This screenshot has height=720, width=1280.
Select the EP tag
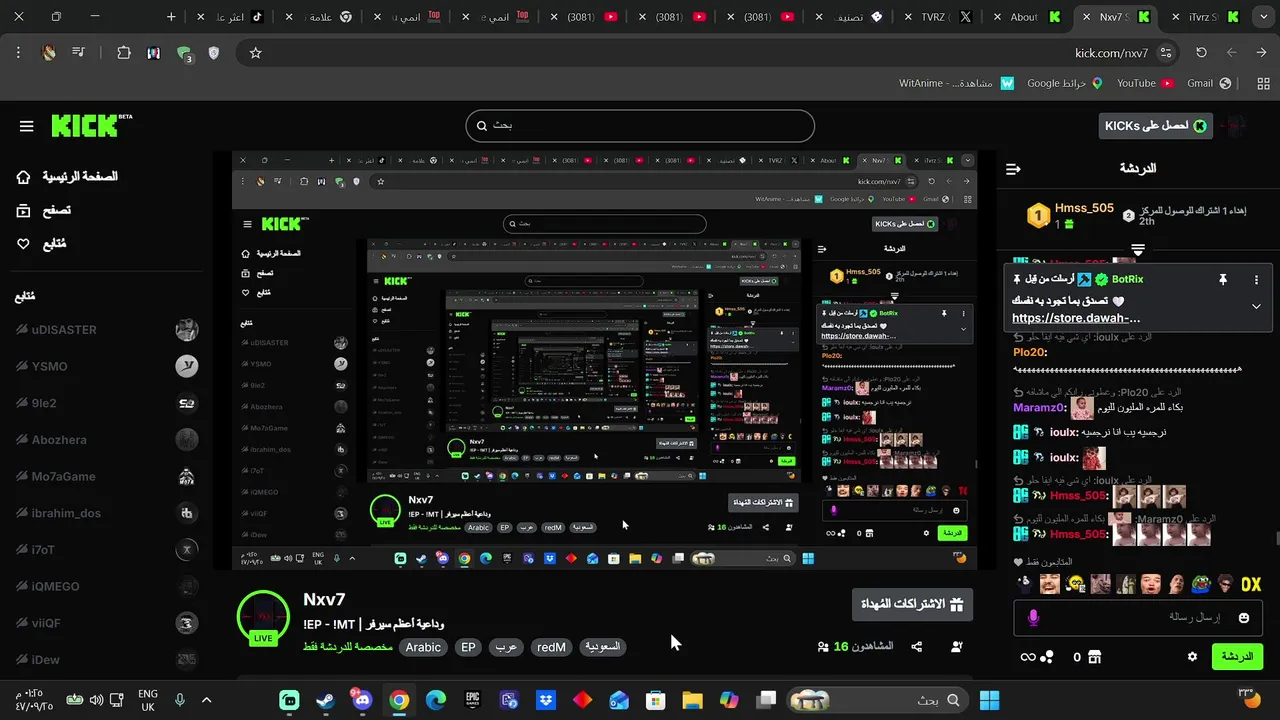[468, 647]
